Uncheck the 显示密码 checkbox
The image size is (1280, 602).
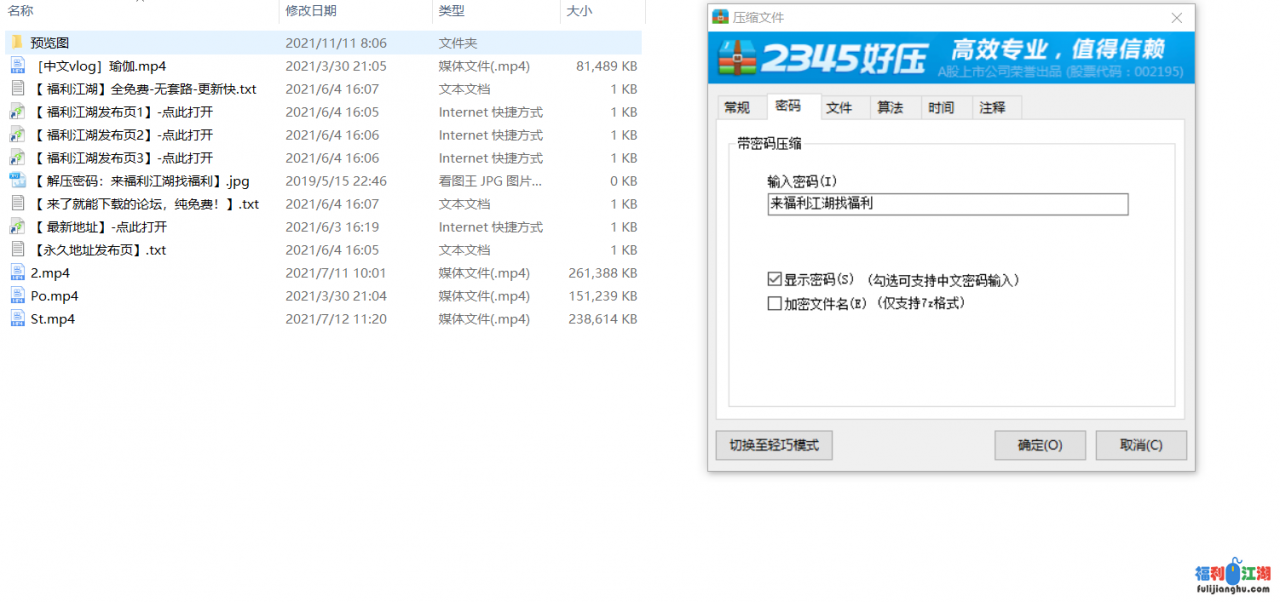774,280
